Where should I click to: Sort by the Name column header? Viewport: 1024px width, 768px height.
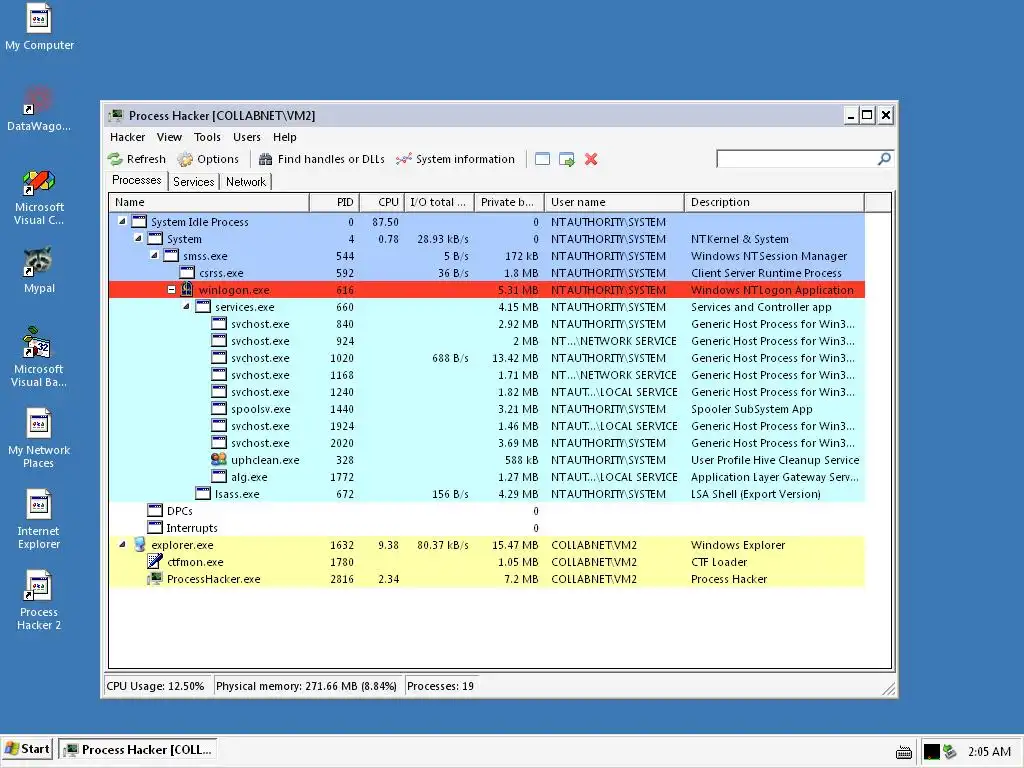tap(209, 202)
